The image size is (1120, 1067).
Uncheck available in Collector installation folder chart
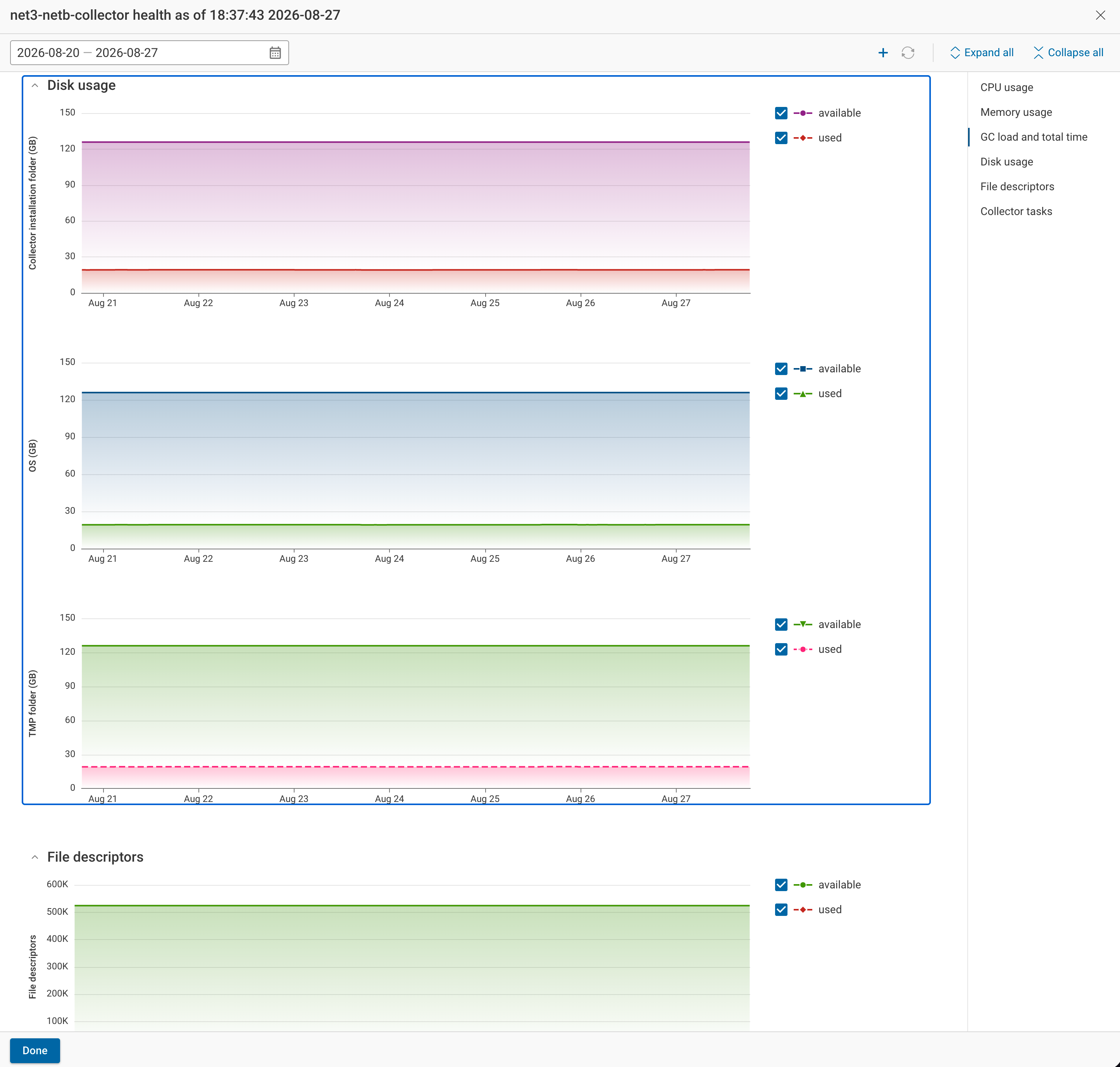[781, 113]
